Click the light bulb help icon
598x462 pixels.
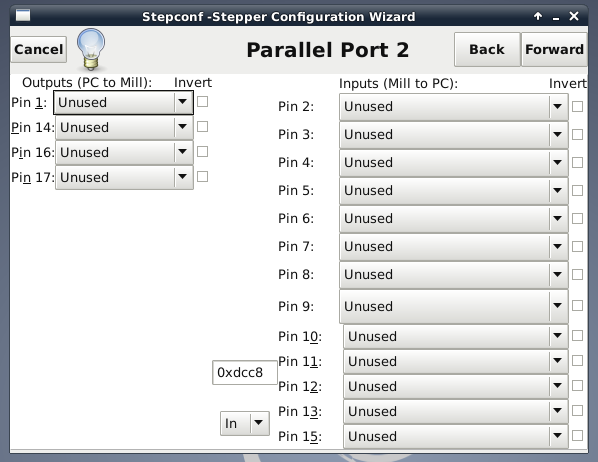91,49
